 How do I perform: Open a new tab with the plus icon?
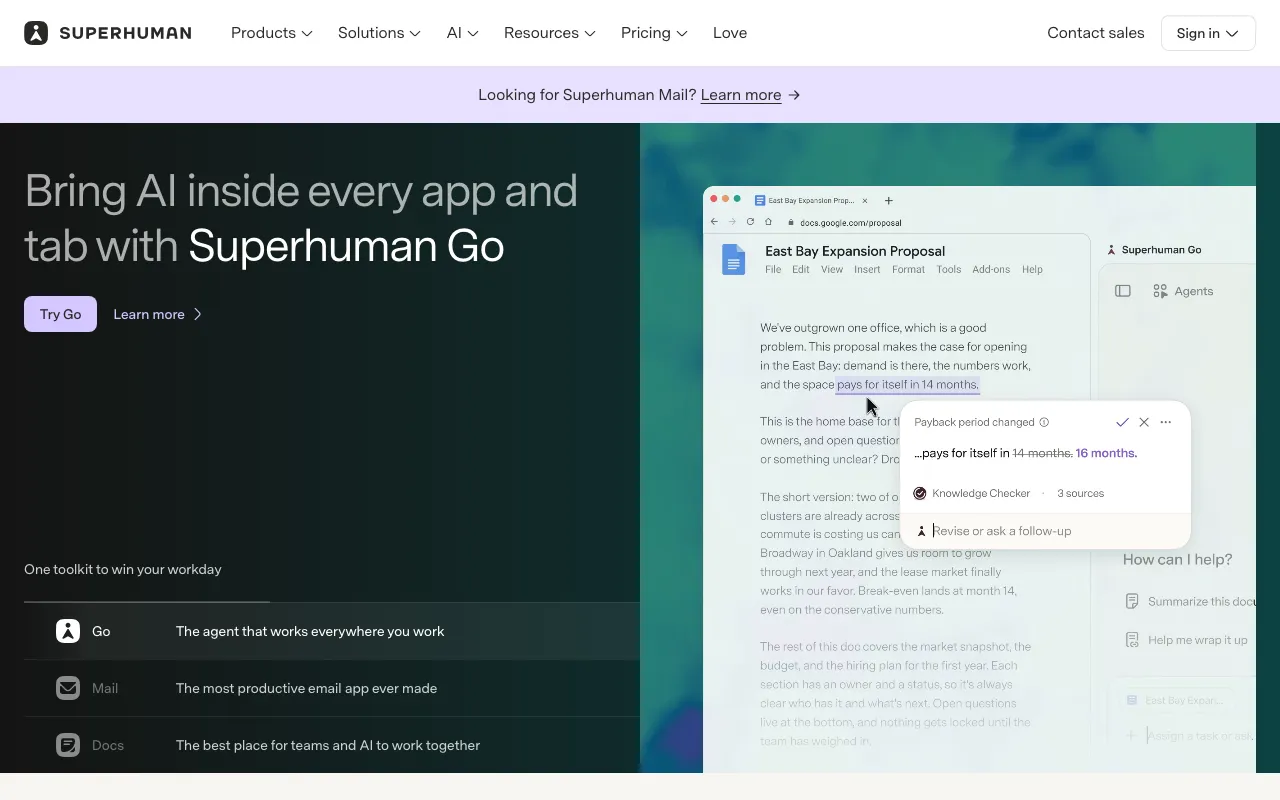pos(889,200)
